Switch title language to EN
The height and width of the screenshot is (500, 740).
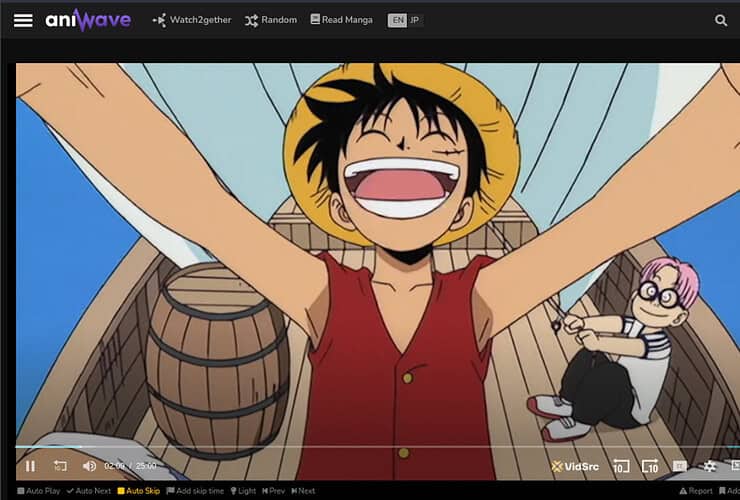(x=397, y=20)
